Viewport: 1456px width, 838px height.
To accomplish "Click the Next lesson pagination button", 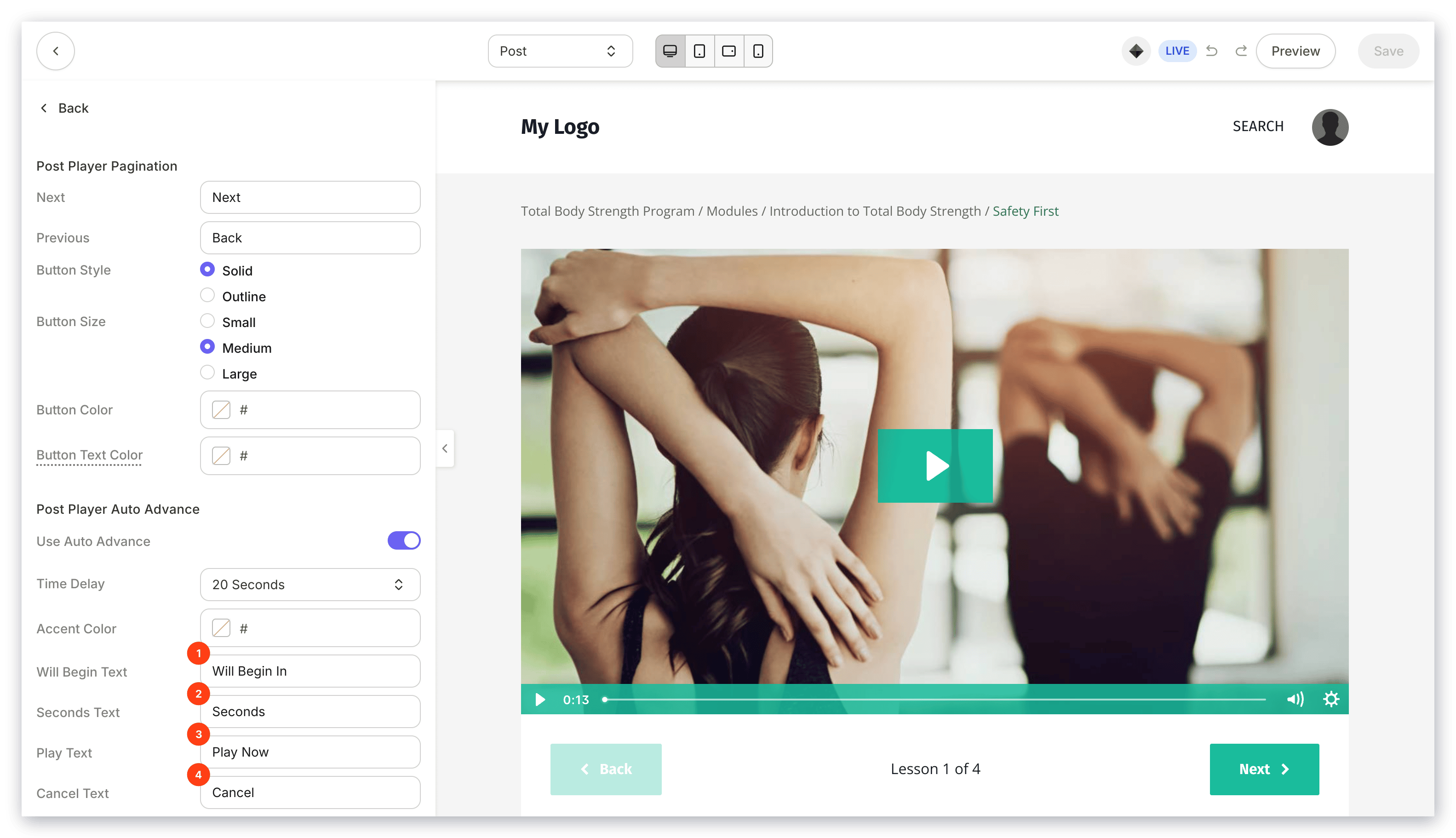I will (1264, 769).
